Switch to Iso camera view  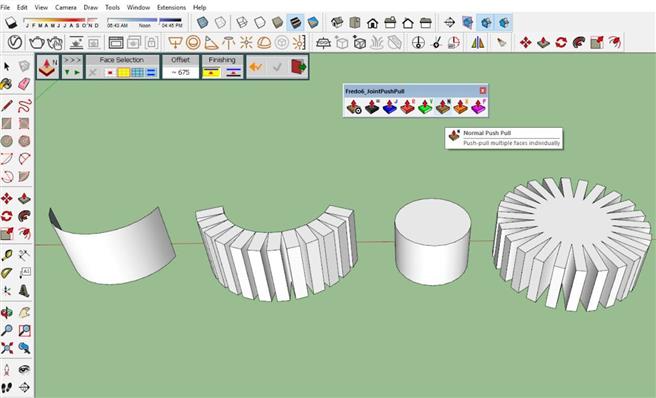click(x=337, y=22)
